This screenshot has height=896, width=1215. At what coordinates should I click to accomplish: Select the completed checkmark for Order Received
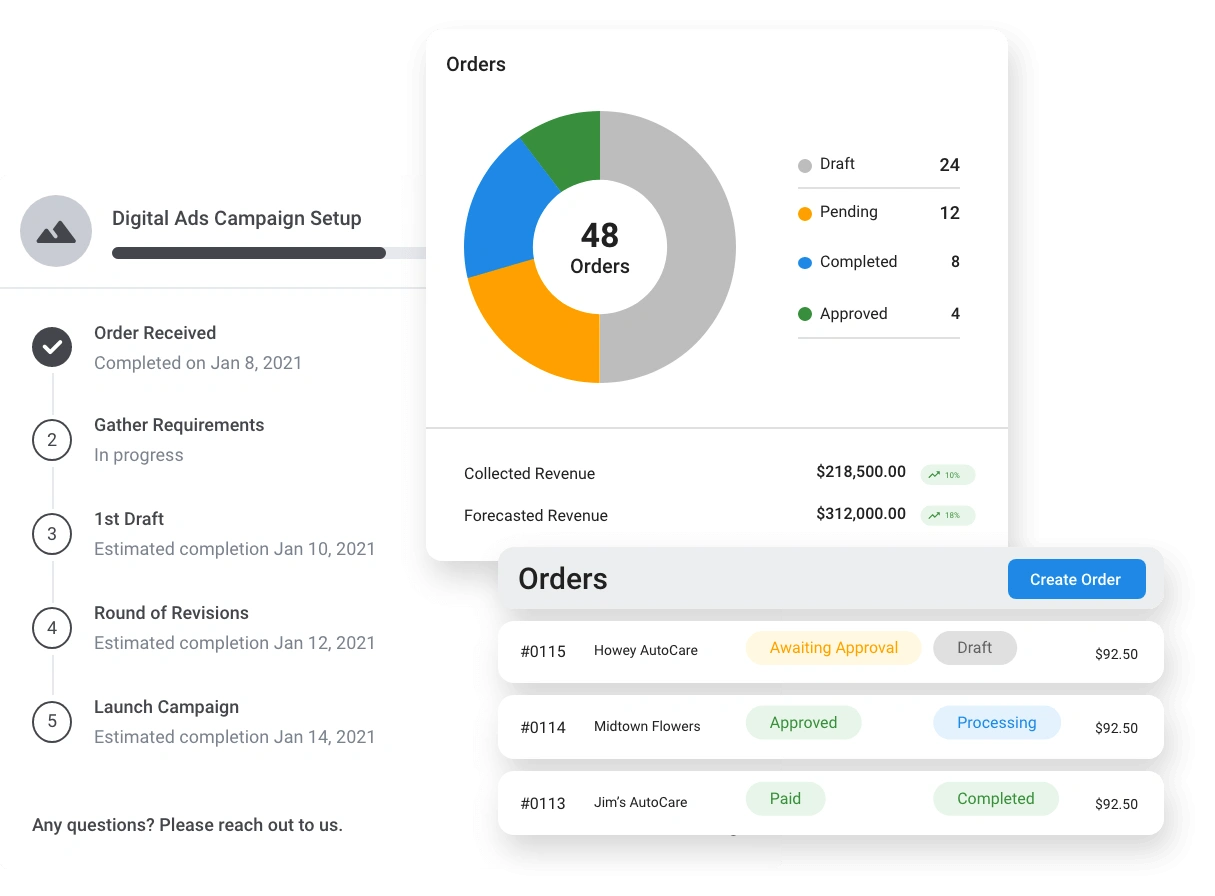tap(52, 347)
